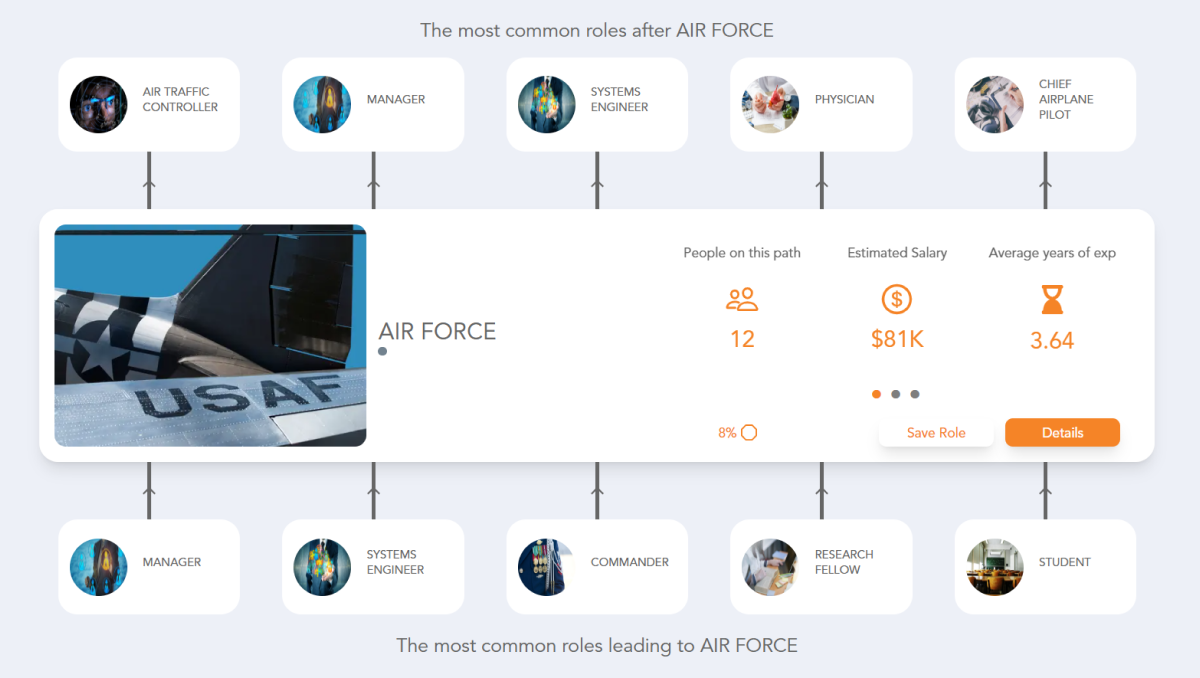This screenshot has height=678, width=1200.
Task: Open the Manager role card in the top row
Action: [372, 104]
